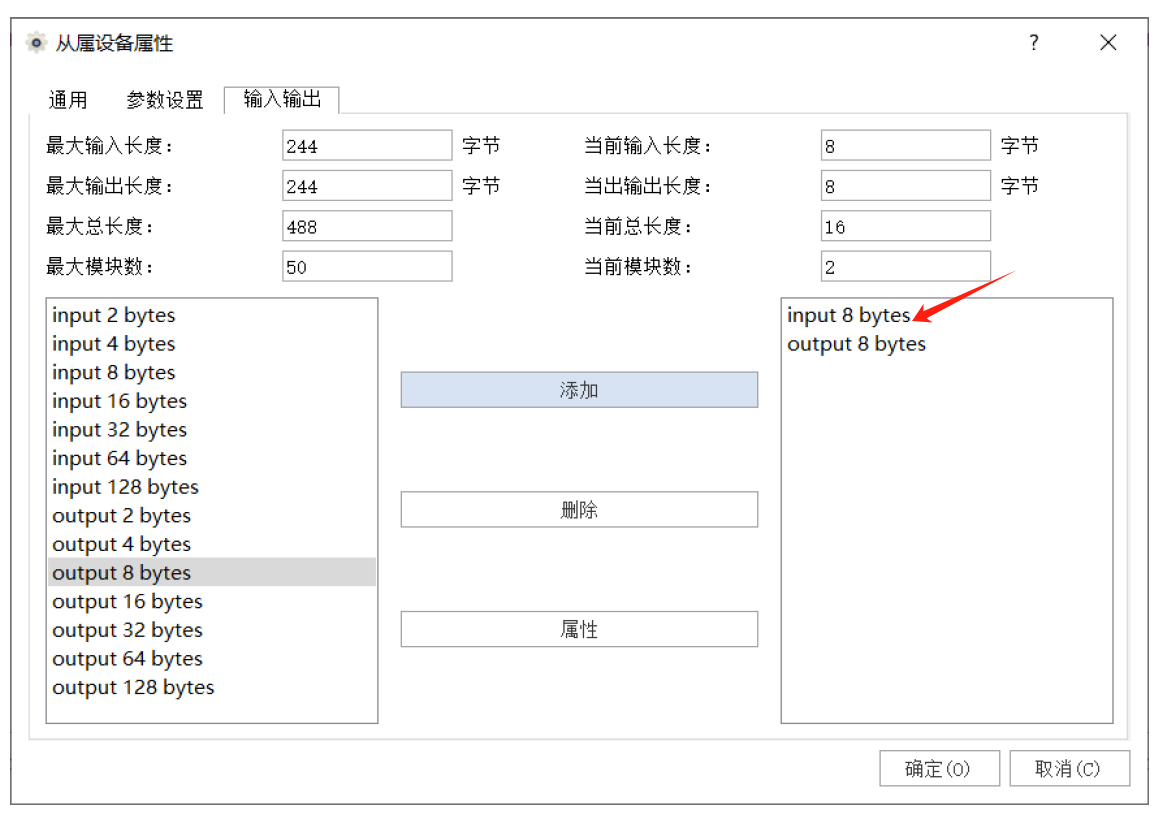1168x823 pixels.
Task: Click the 当出输出长度 field showing 8
Action: [x=906, y=185]
